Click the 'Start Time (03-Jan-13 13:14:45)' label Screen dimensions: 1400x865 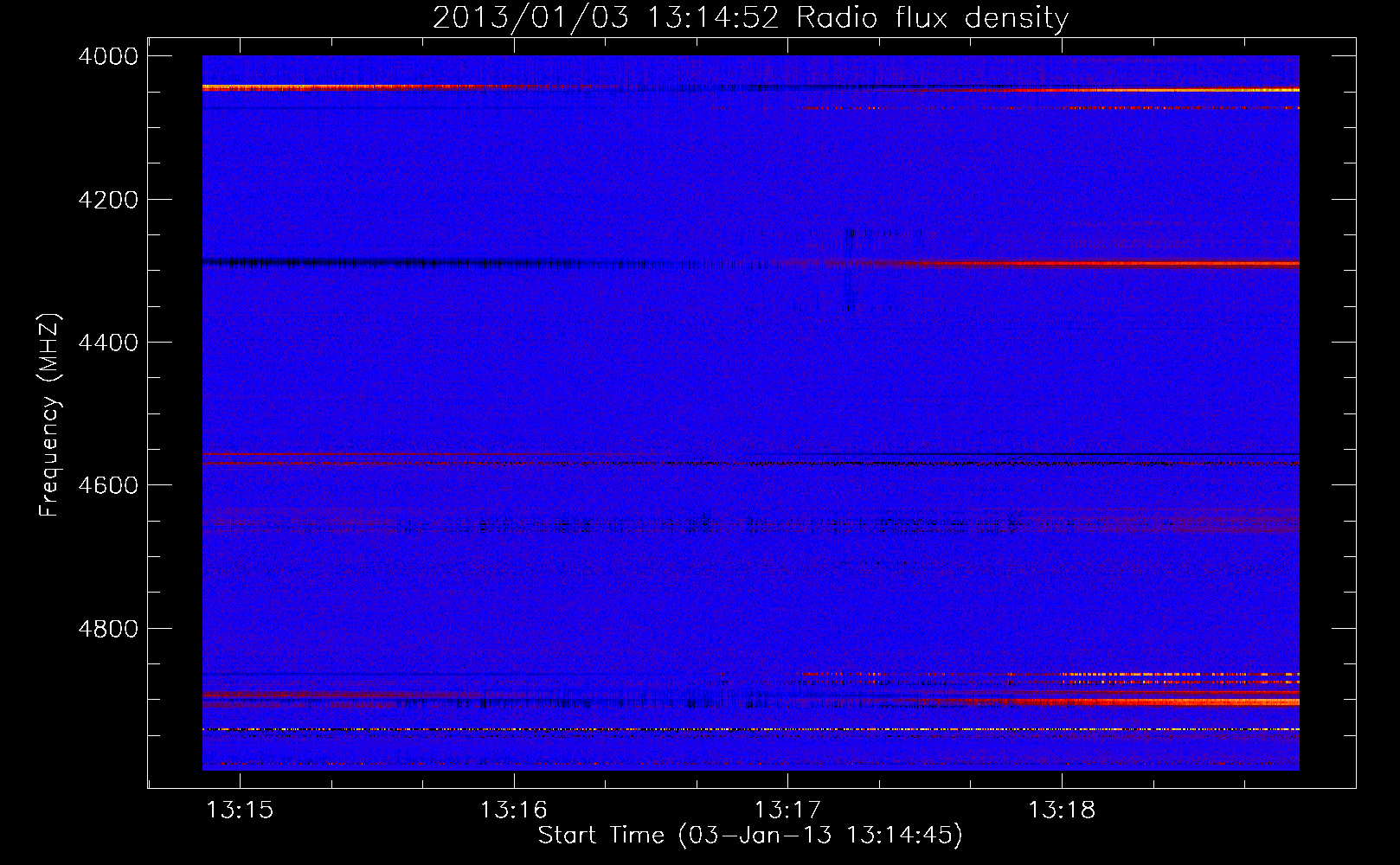(x=750, y=835)
